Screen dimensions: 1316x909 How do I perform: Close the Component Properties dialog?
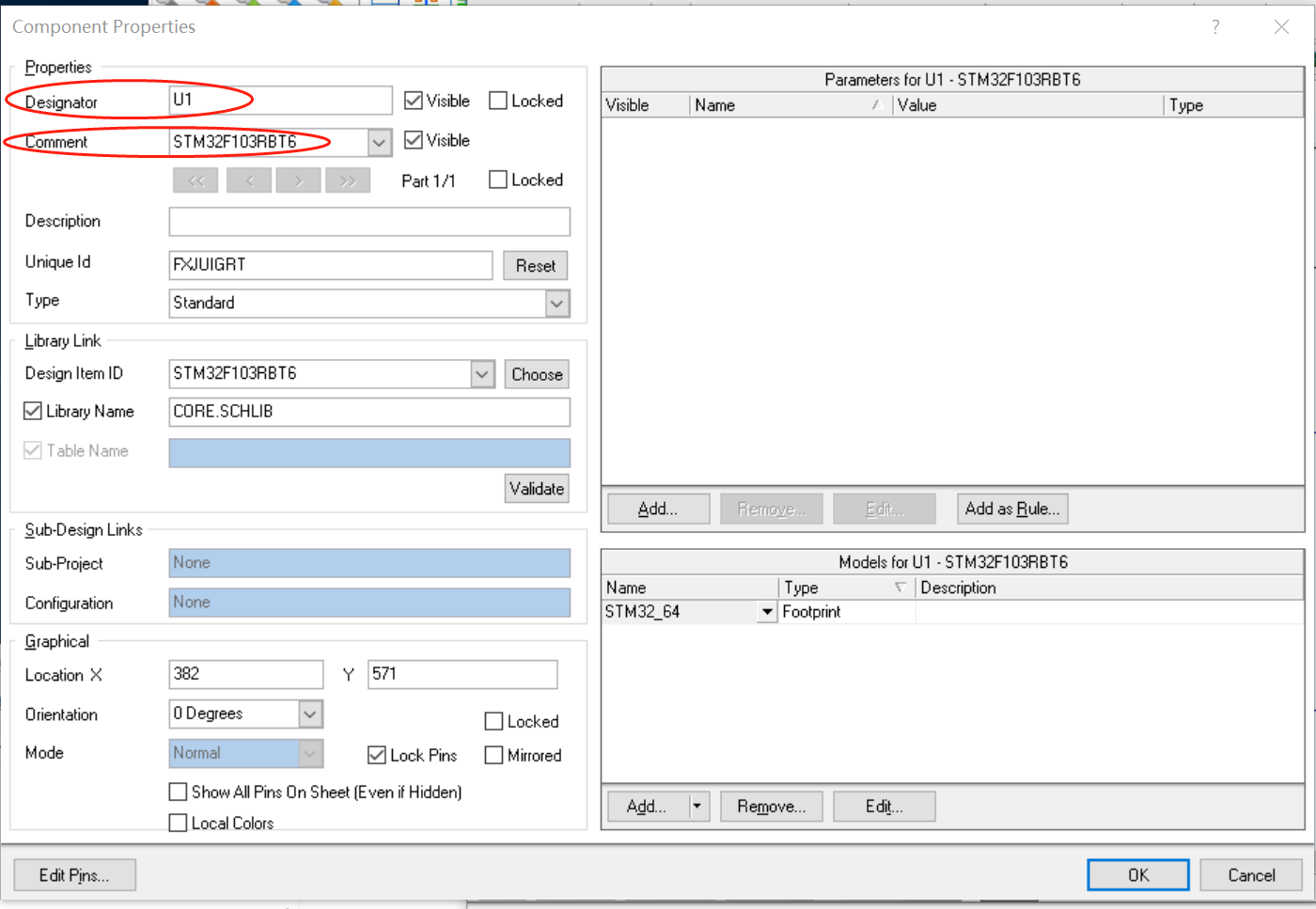pos(1281,27)
